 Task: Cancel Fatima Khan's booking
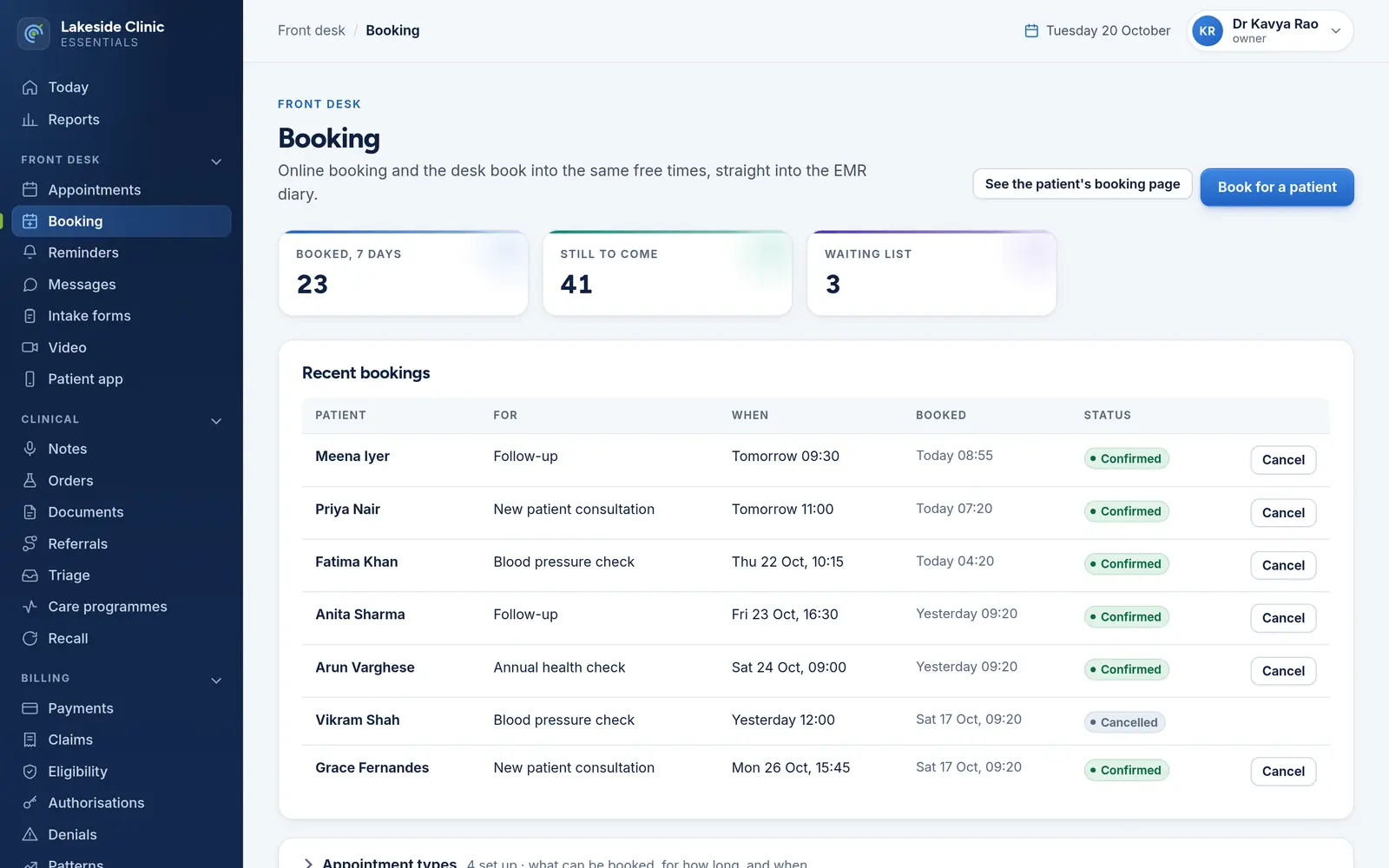pos(1283,565)
